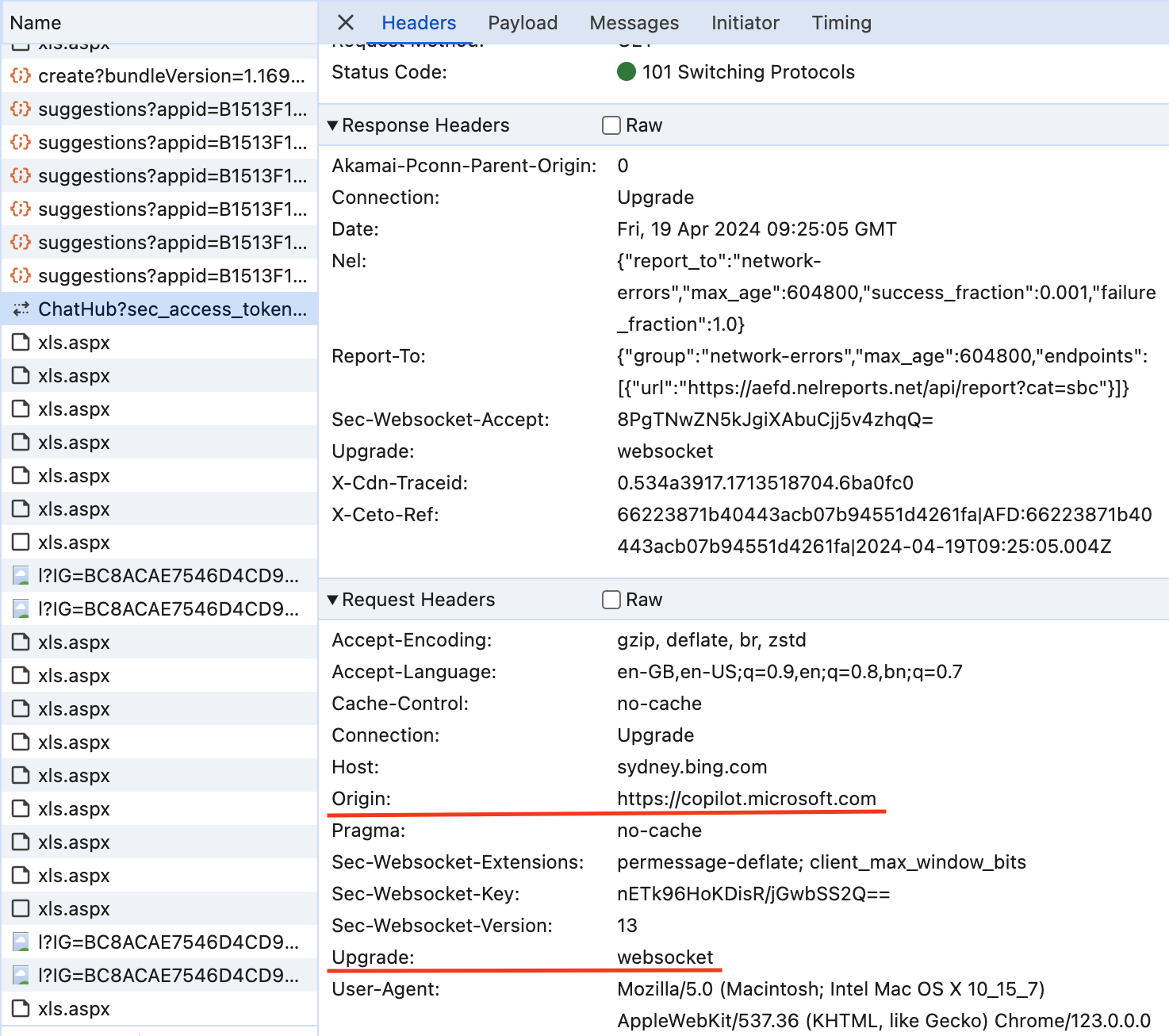Click the Sec-Websocket-Key value
The width and height of the screenshot is (1169, 1036).
(x=753, y=894)
